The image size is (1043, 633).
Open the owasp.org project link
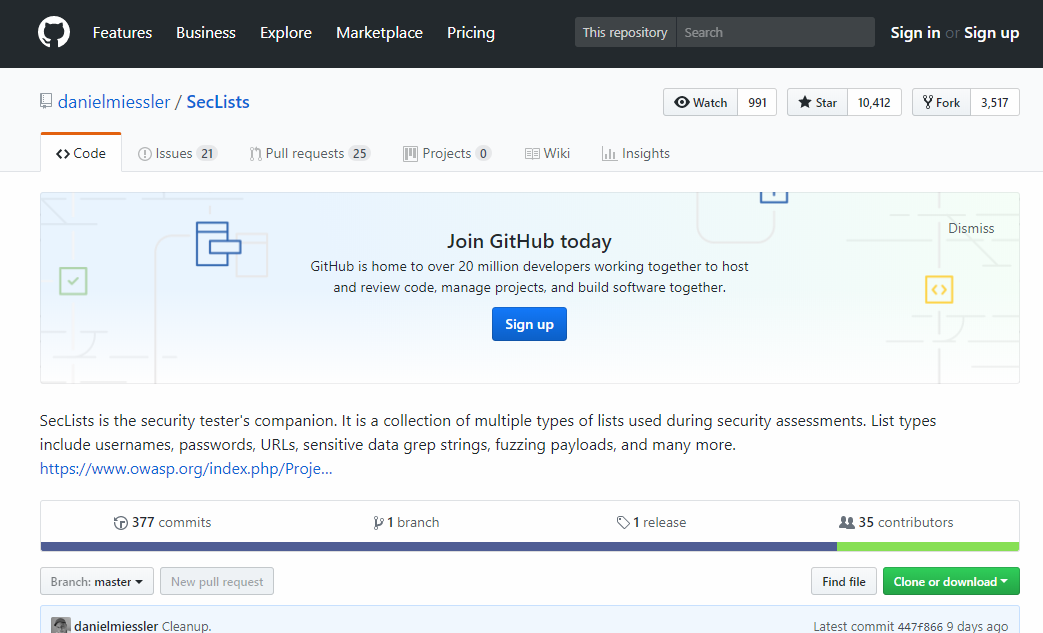click(x=186, y=468)
